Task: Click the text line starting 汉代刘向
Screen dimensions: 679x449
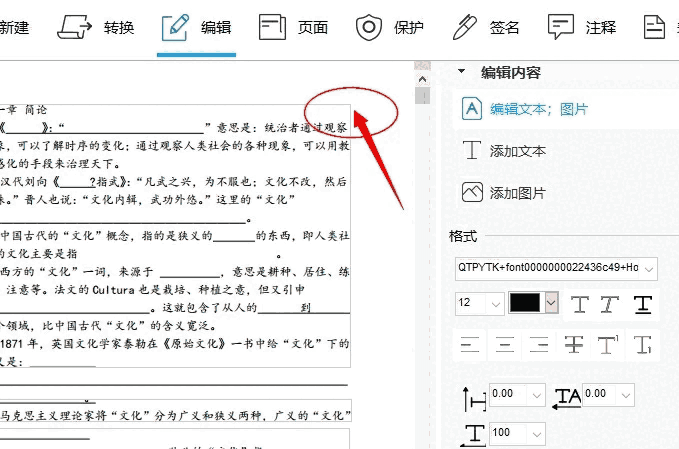Action: [x=174, y=182]
